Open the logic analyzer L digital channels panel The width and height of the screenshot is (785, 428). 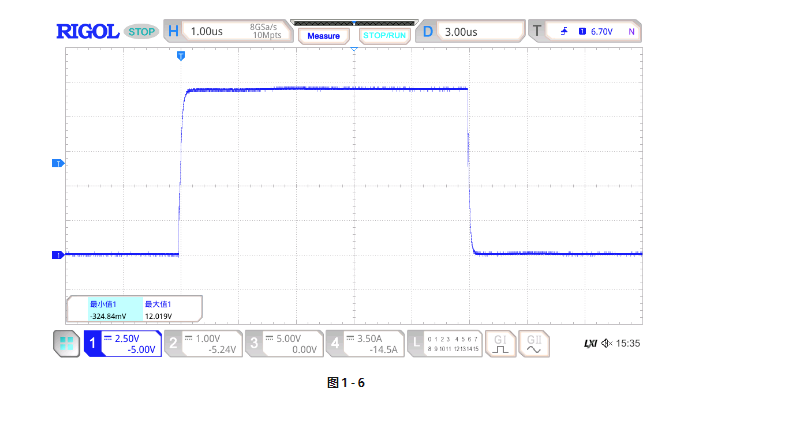(444, 344)
